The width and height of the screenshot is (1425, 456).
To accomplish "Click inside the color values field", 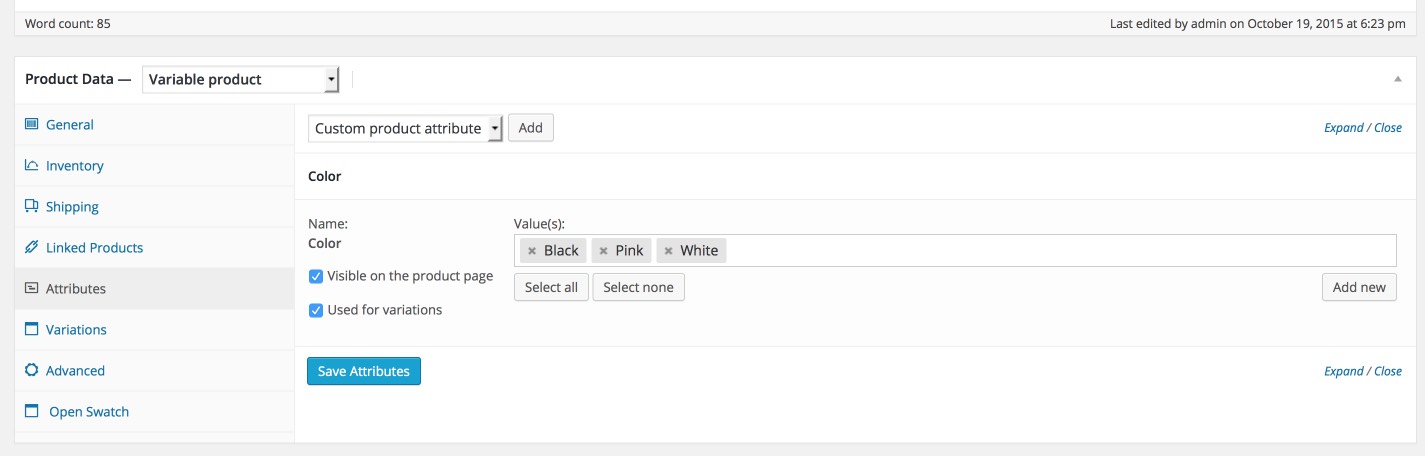I will [1060, 251].
